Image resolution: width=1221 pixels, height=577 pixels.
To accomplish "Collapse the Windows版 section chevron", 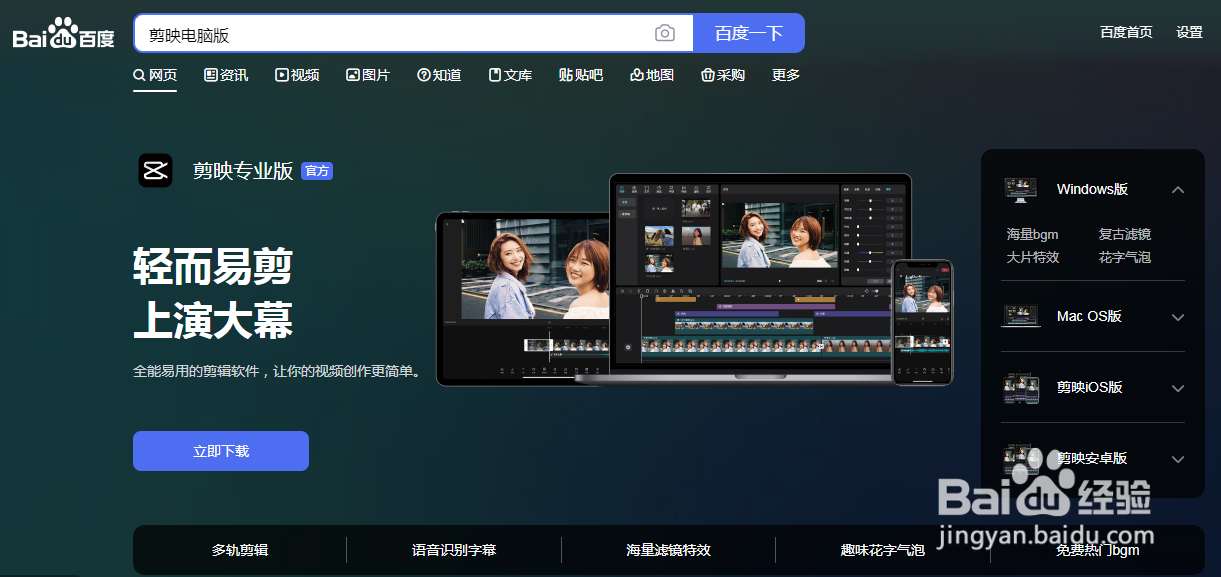I will click(1178, 190).
